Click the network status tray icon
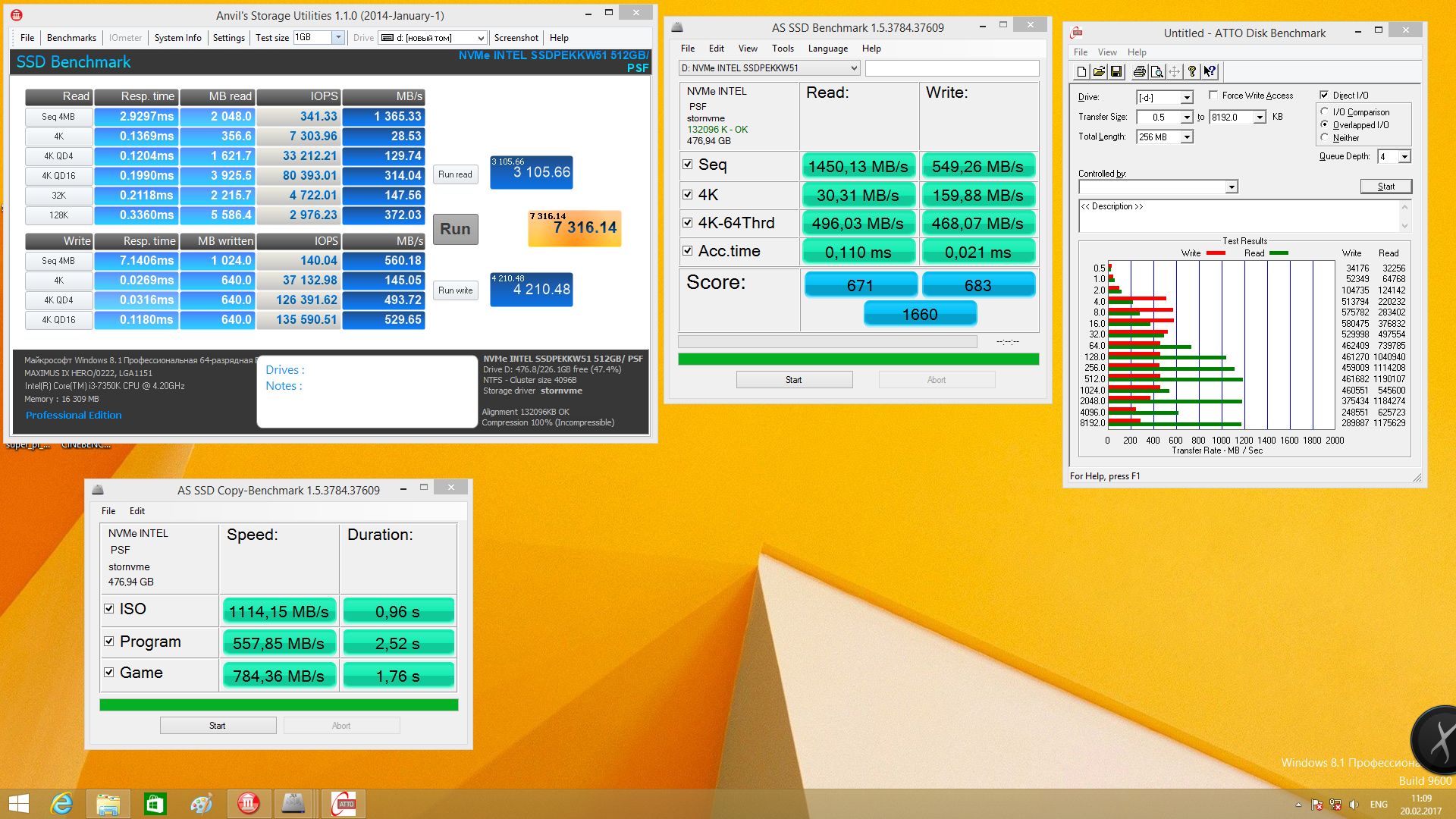This screenshot has width=1456, height=819. point(1335,805)
